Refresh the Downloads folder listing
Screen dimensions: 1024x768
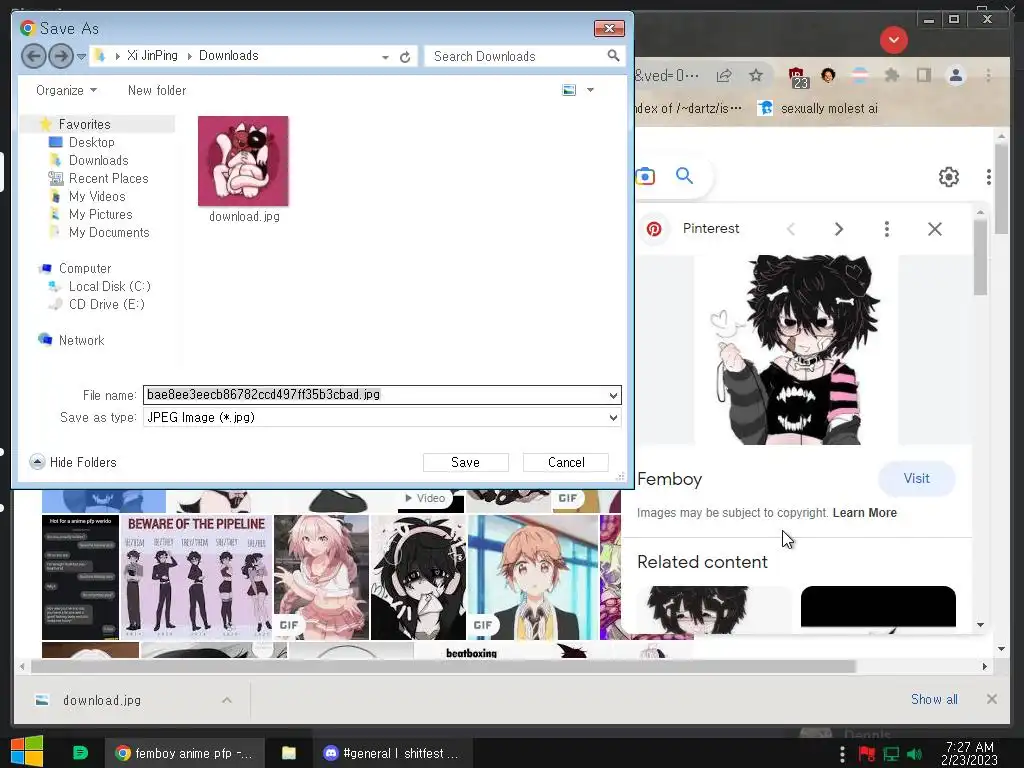(x=405, y=57)
